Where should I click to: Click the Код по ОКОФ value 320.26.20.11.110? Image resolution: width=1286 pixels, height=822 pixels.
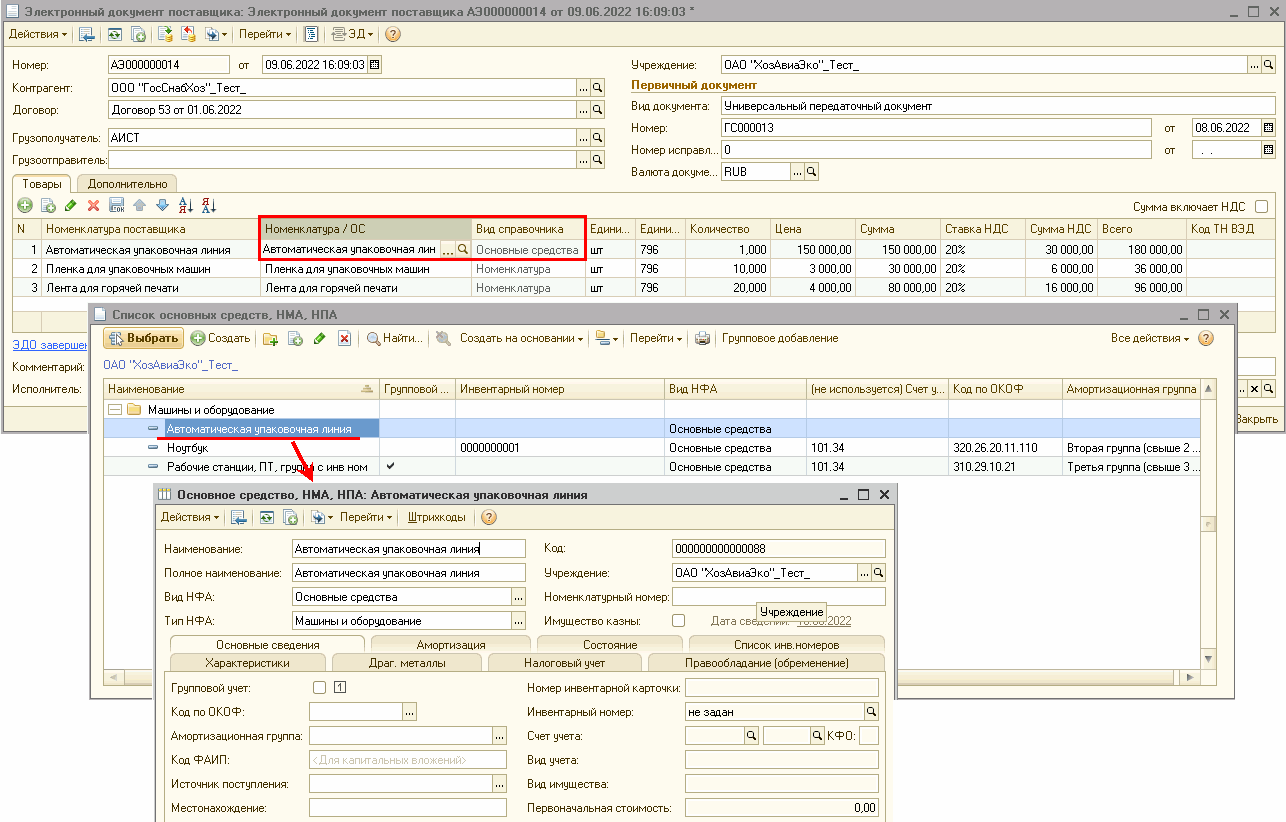click(995, 448)
